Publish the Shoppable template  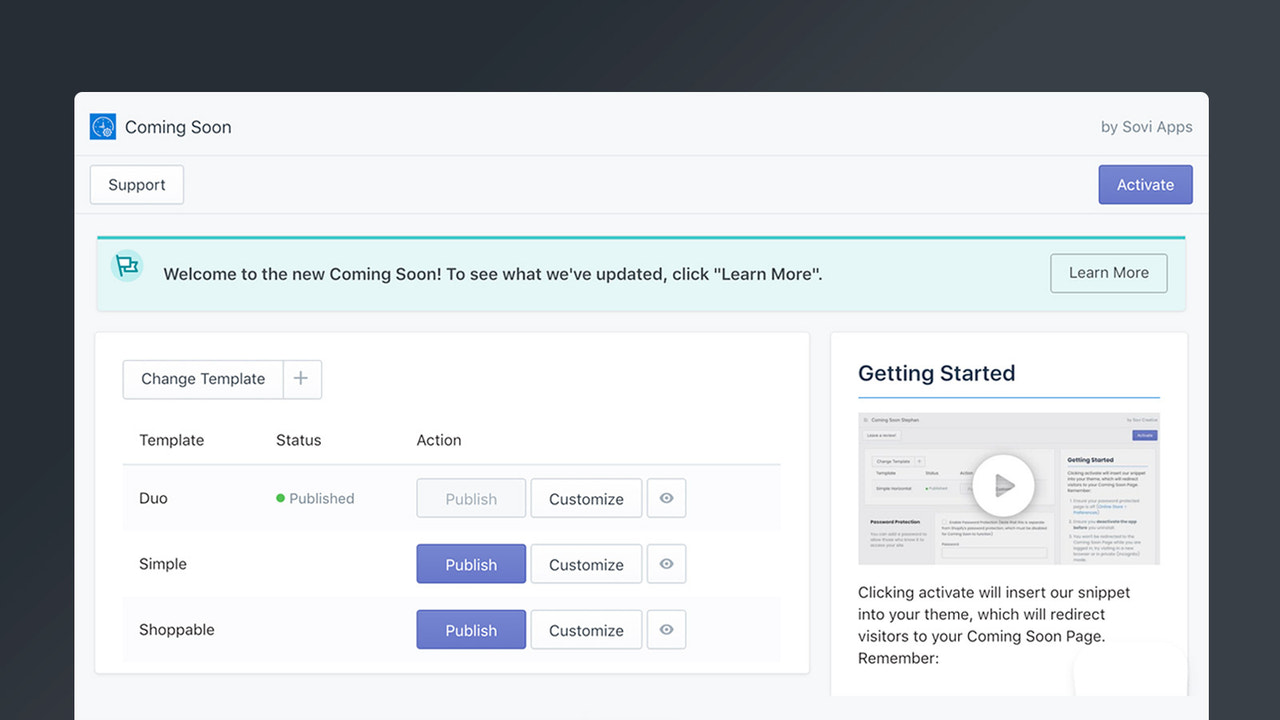pos(470,629)
